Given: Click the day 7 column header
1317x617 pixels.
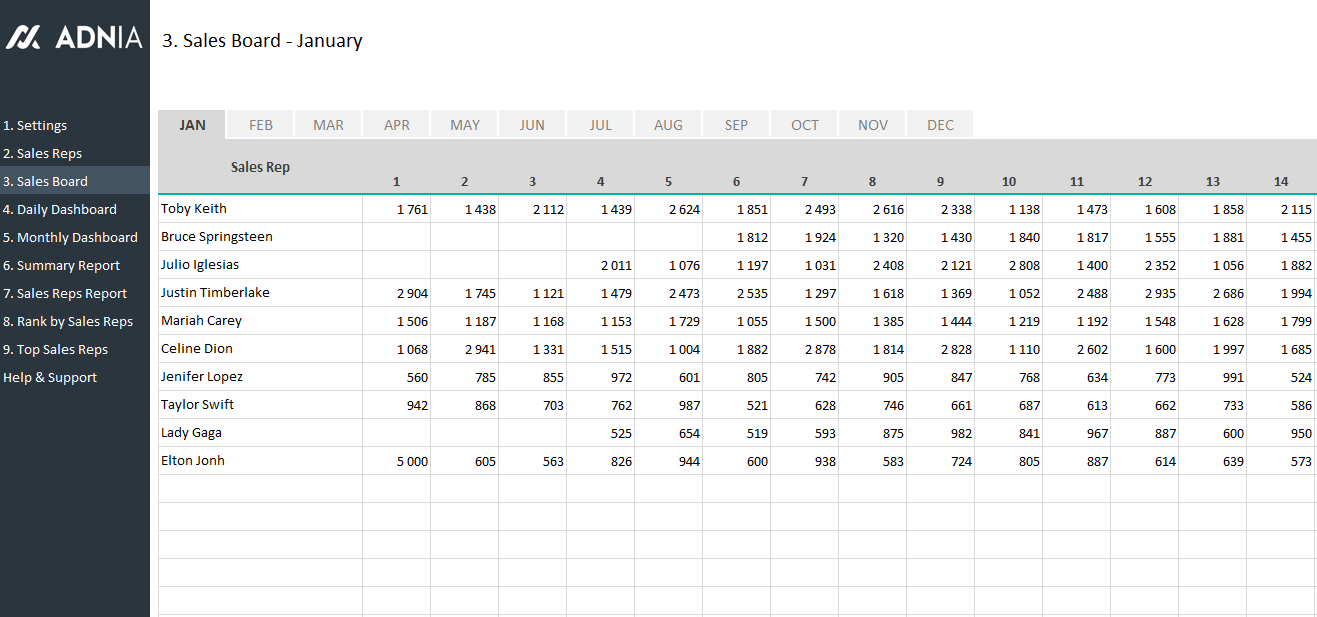Looking at the screenshot, I should point(805,182).
